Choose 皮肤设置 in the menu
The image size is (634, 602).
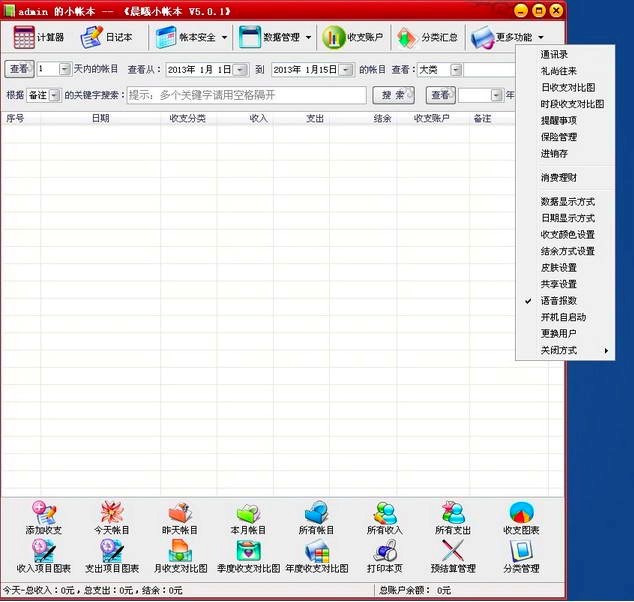tap(558, 267)
